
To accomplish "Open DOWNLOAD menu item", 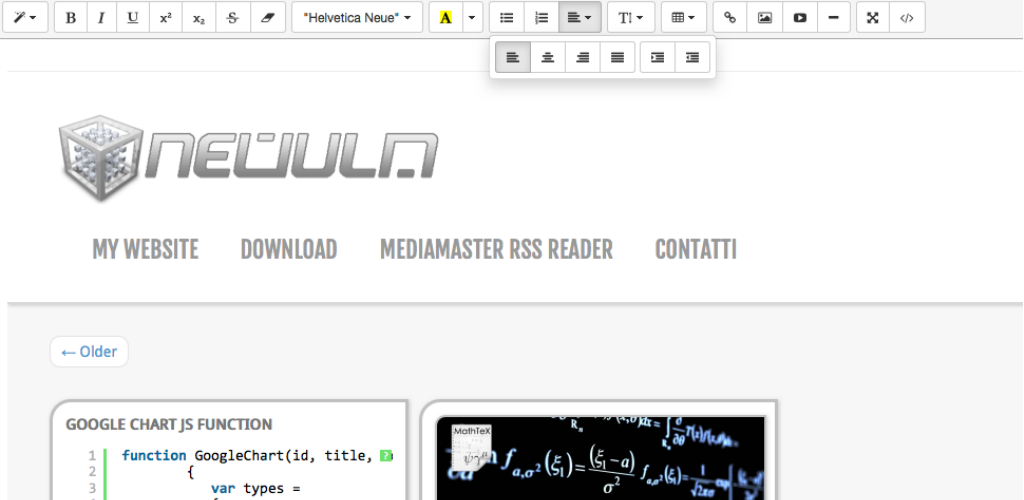I will pos(289,249).
